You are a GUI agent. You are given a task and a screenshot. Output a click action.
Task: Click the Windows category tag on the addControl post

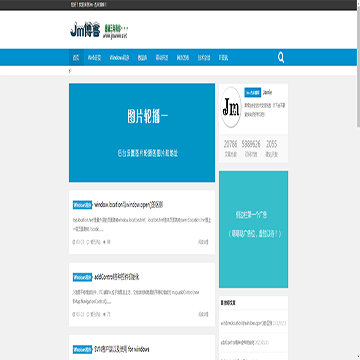point(82,277)
